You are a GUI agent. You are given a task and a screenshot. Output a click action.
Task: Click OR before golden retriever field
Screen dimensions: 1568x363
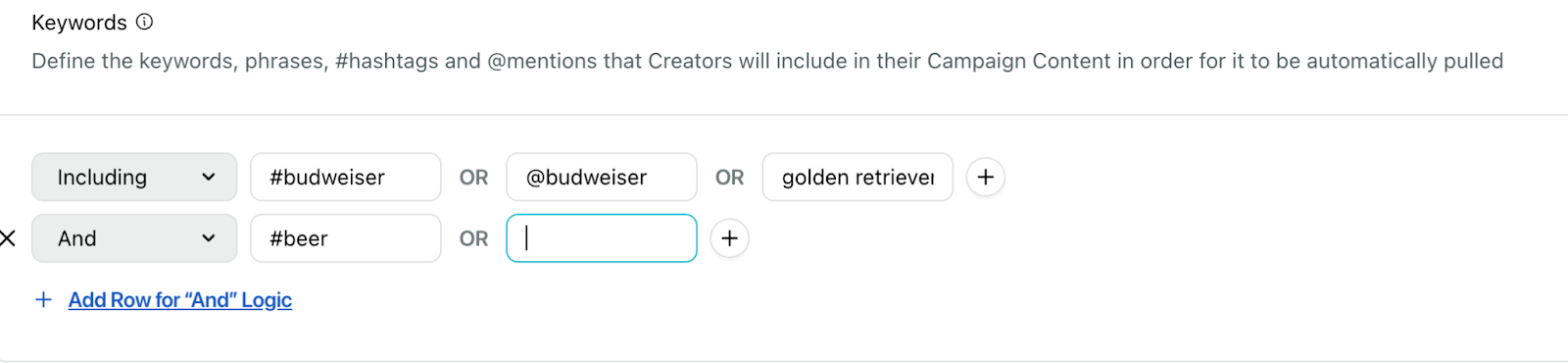pyautogui.click(x=729, y=178)
